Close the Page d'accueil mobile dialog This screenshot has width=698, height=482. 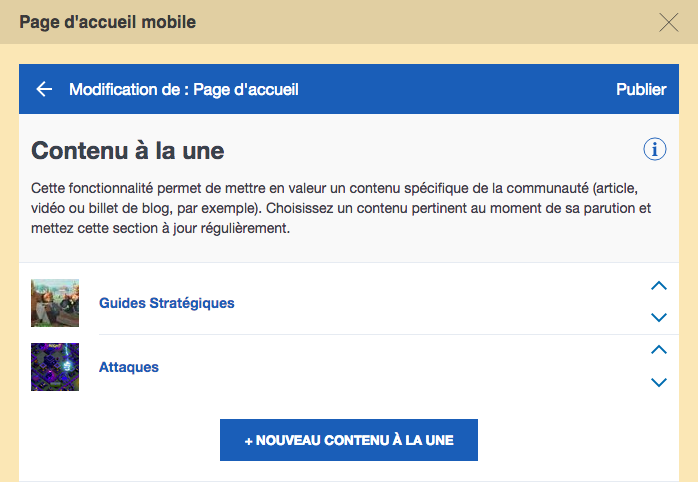point(668,22)
